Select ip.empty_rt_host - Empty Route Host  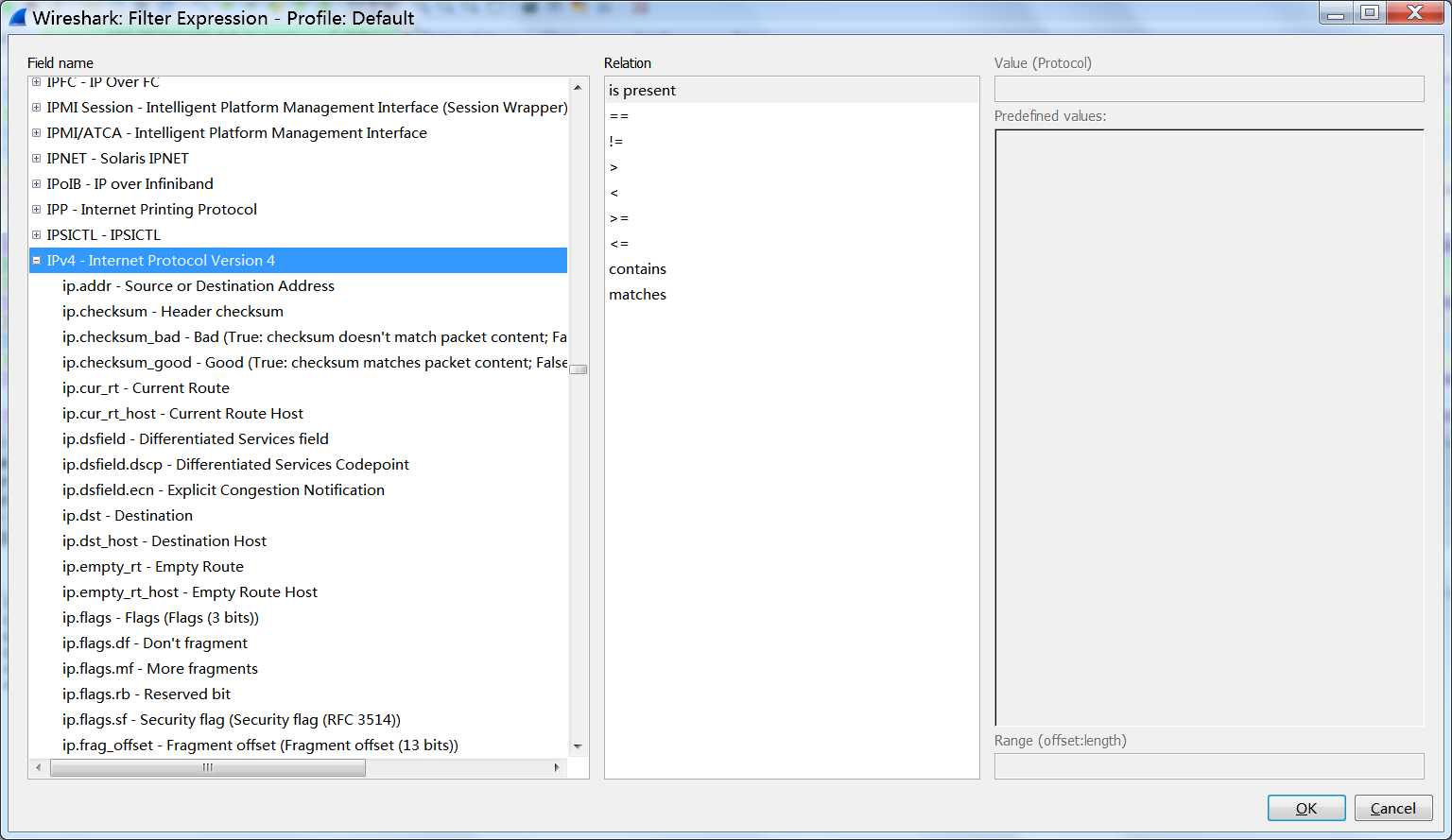coord(190,592)
